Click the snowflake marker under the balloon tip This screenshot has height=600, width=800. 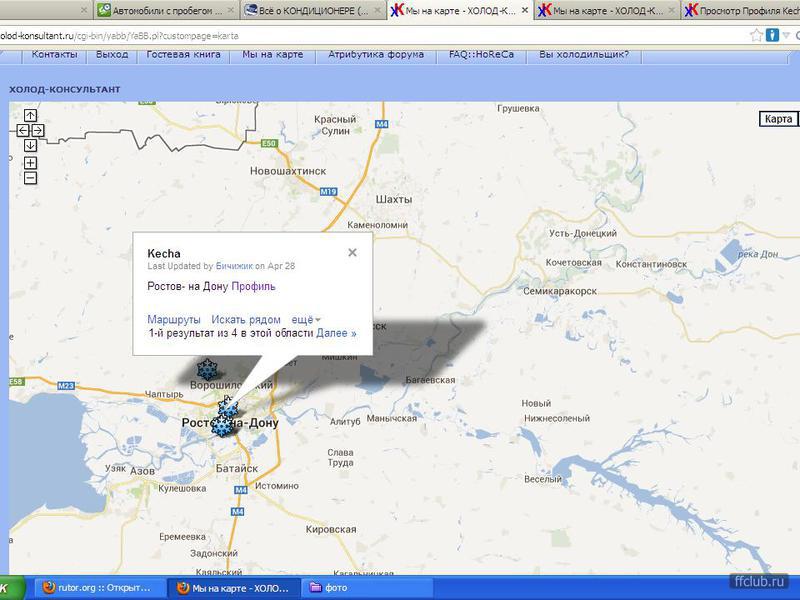click(228, 408)
